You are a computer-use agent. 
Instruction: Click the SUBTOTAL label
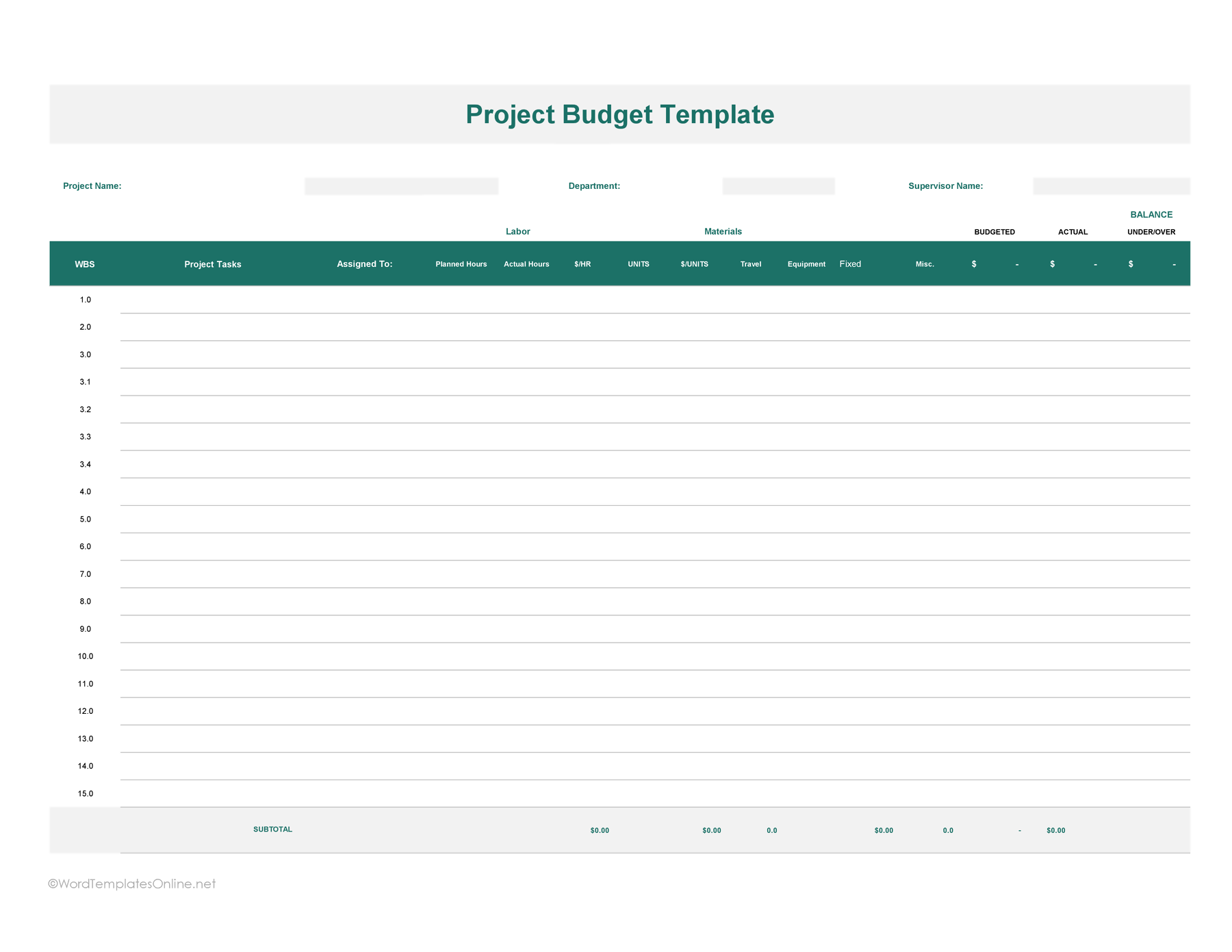272,829
